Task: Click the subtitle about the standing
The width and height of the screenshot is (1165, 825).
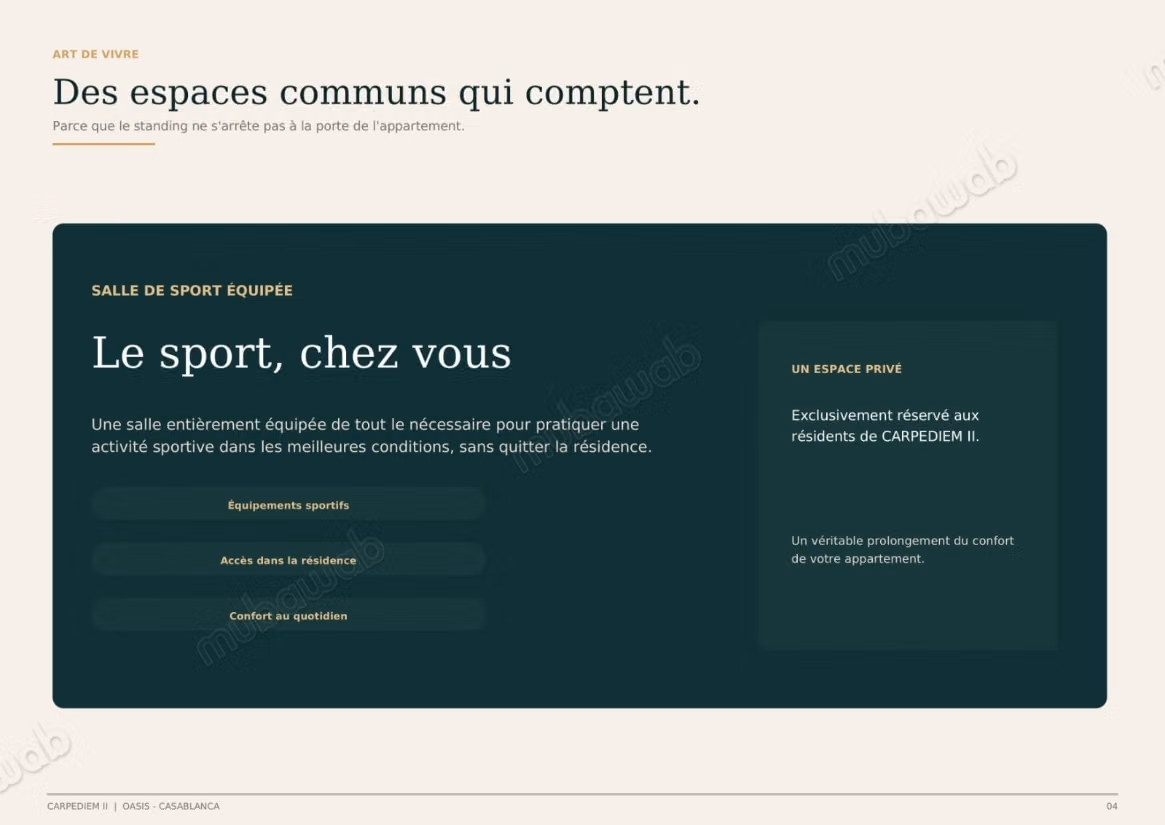Action: [258, 126]
